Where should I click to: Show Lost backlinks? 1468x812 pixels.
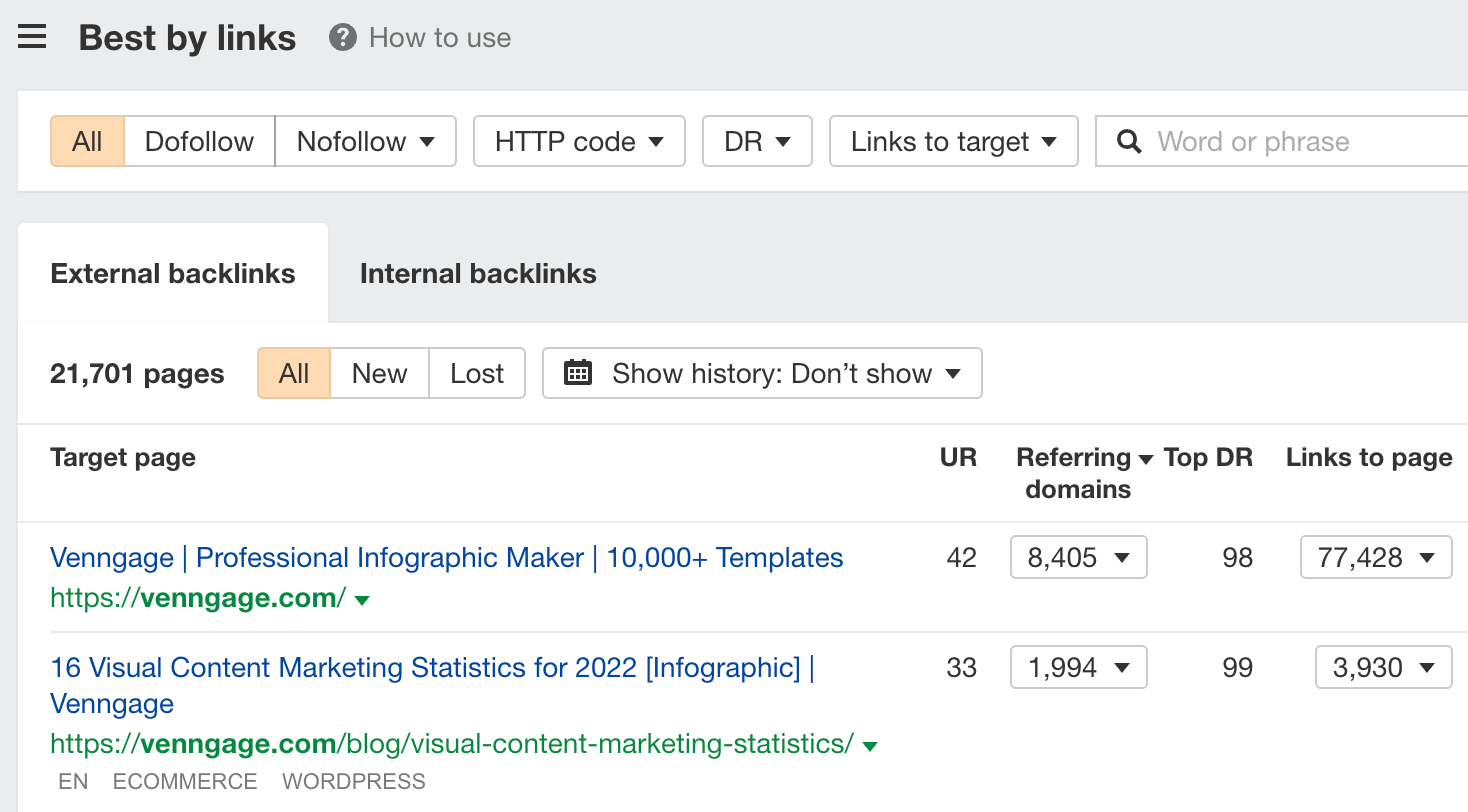477,373
